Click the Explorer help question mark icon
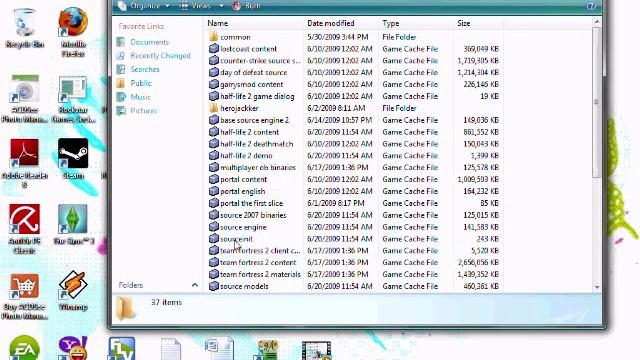 point(591,6)
